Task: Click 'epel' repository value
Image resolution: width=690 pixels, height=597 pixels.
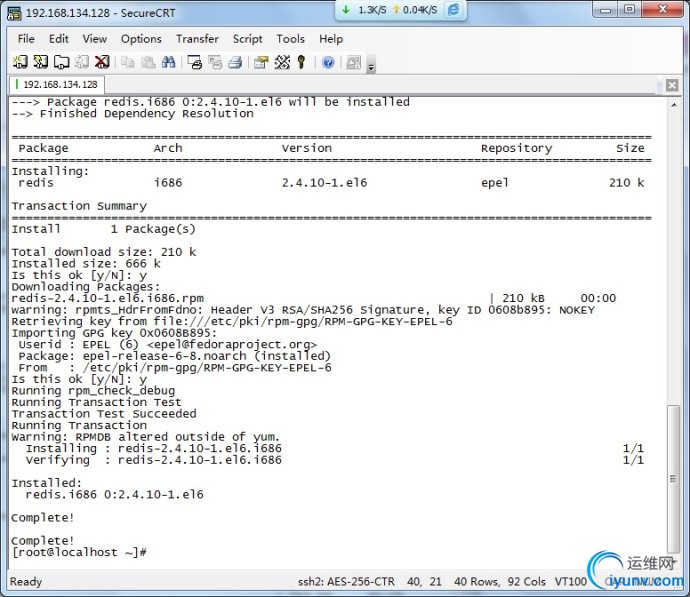Action: 495,183
